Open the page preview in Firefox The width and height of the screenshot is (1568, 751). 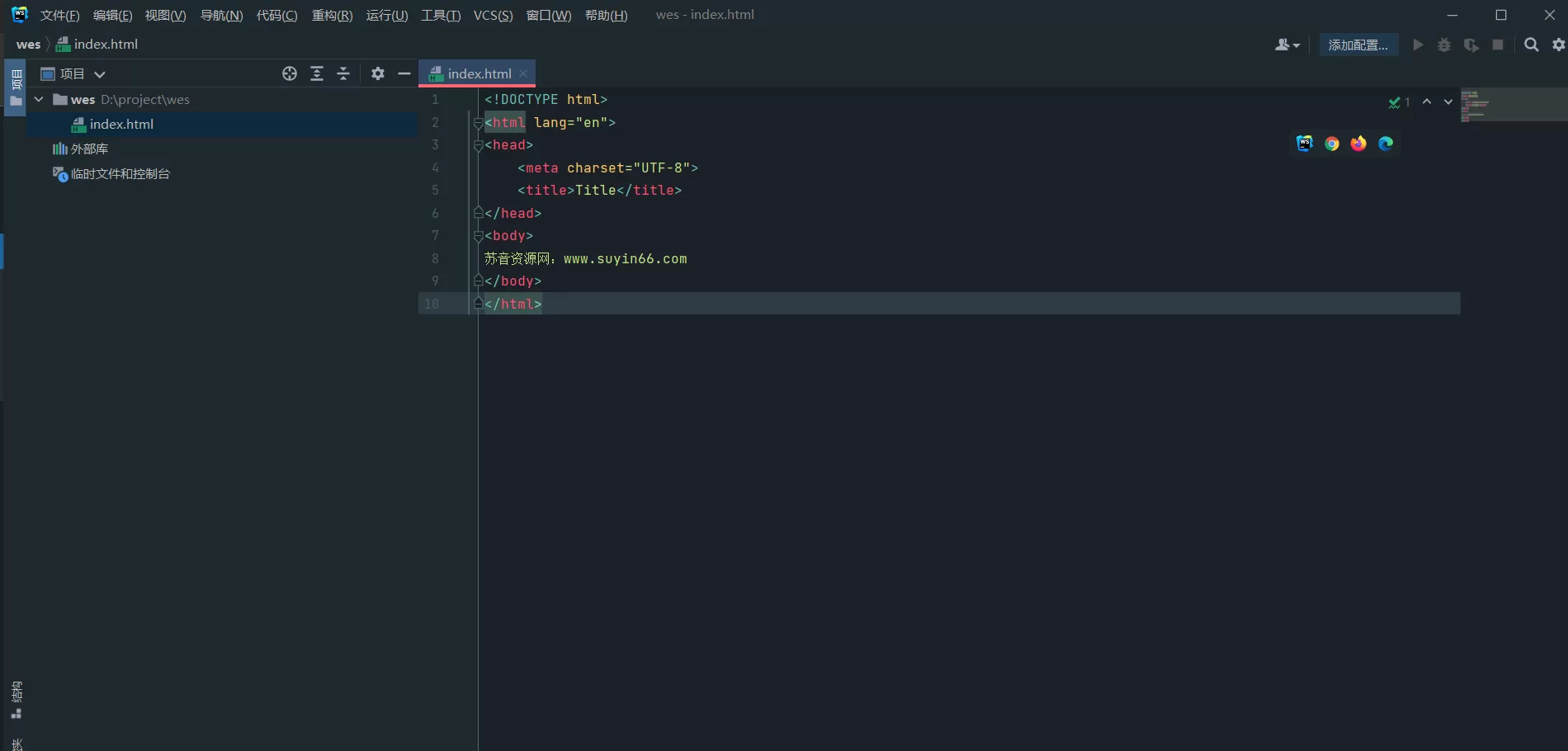click(x=1358, y=144)
